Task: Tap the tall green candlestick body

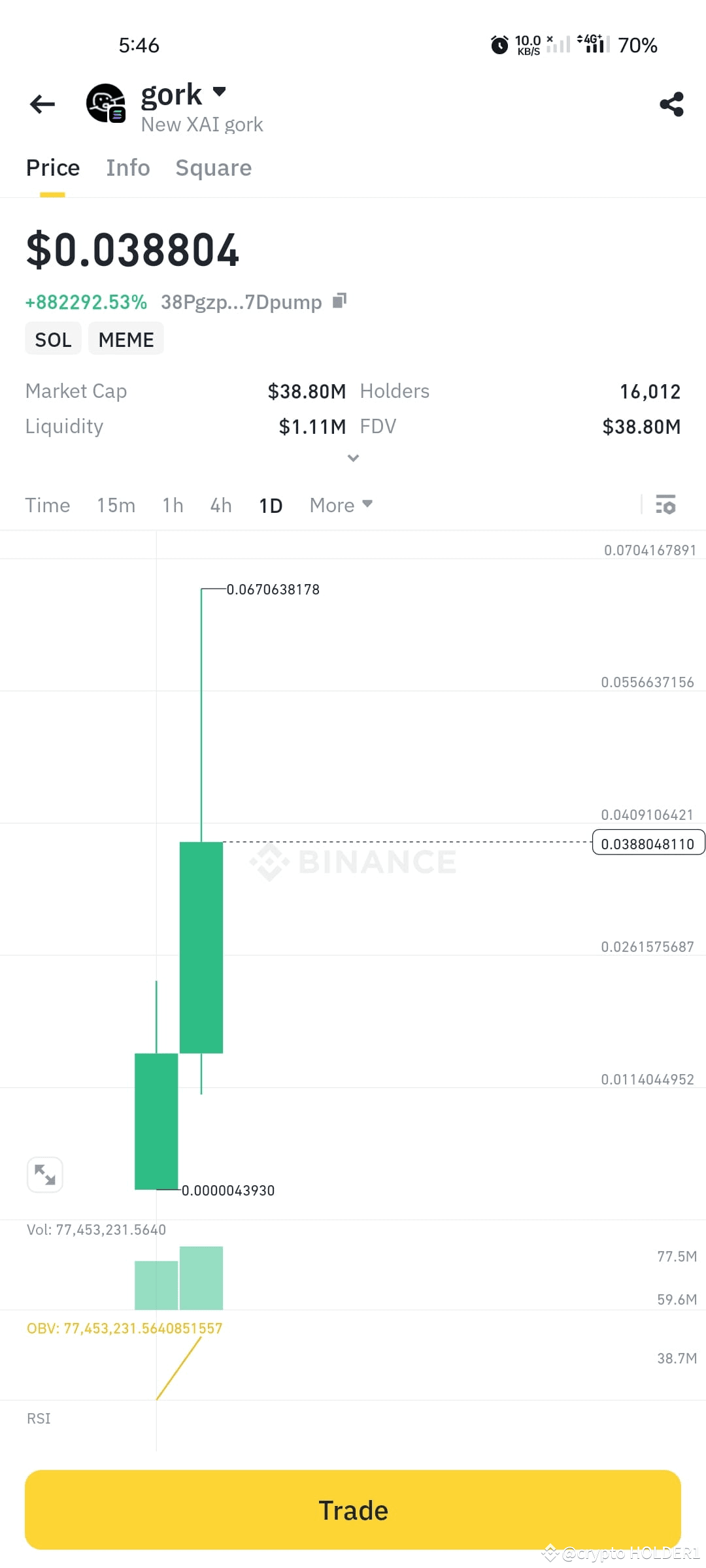Action: 201,947
